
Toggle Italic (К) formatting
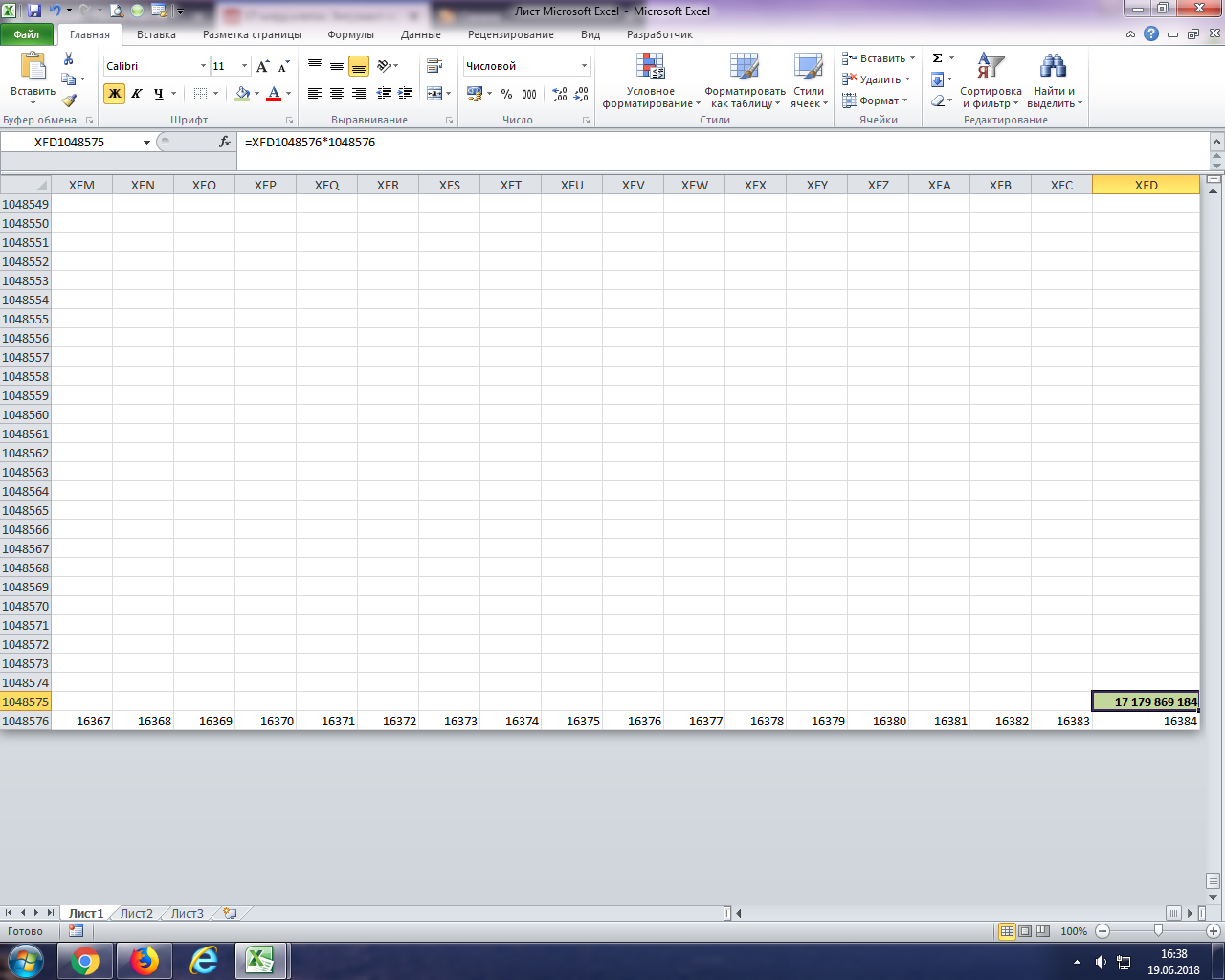pos(137,94)
